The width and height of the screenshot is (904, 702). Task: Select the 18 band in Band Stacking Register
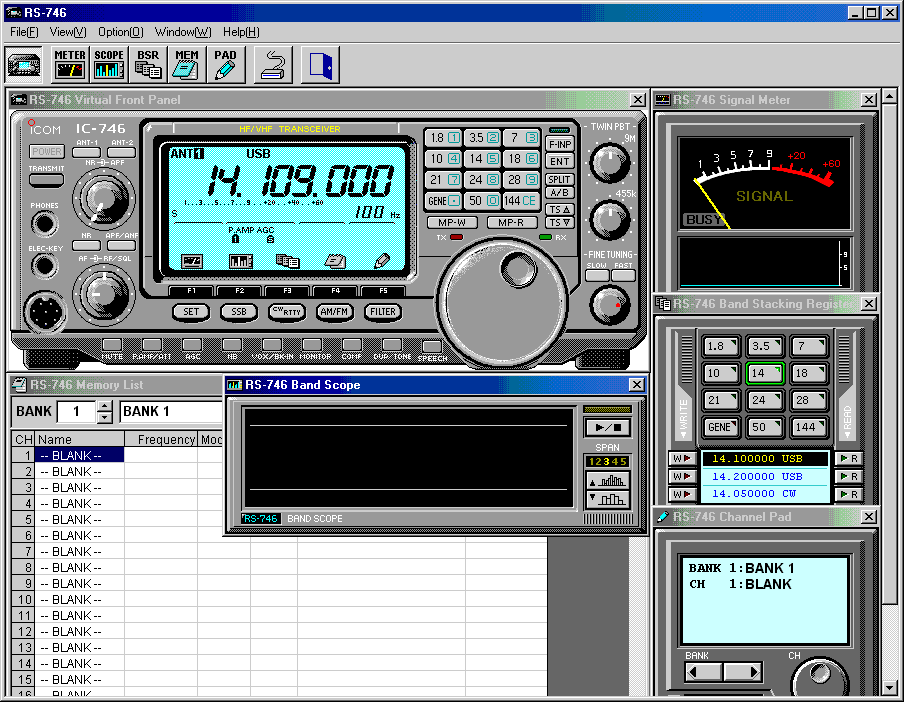(808, 373)
